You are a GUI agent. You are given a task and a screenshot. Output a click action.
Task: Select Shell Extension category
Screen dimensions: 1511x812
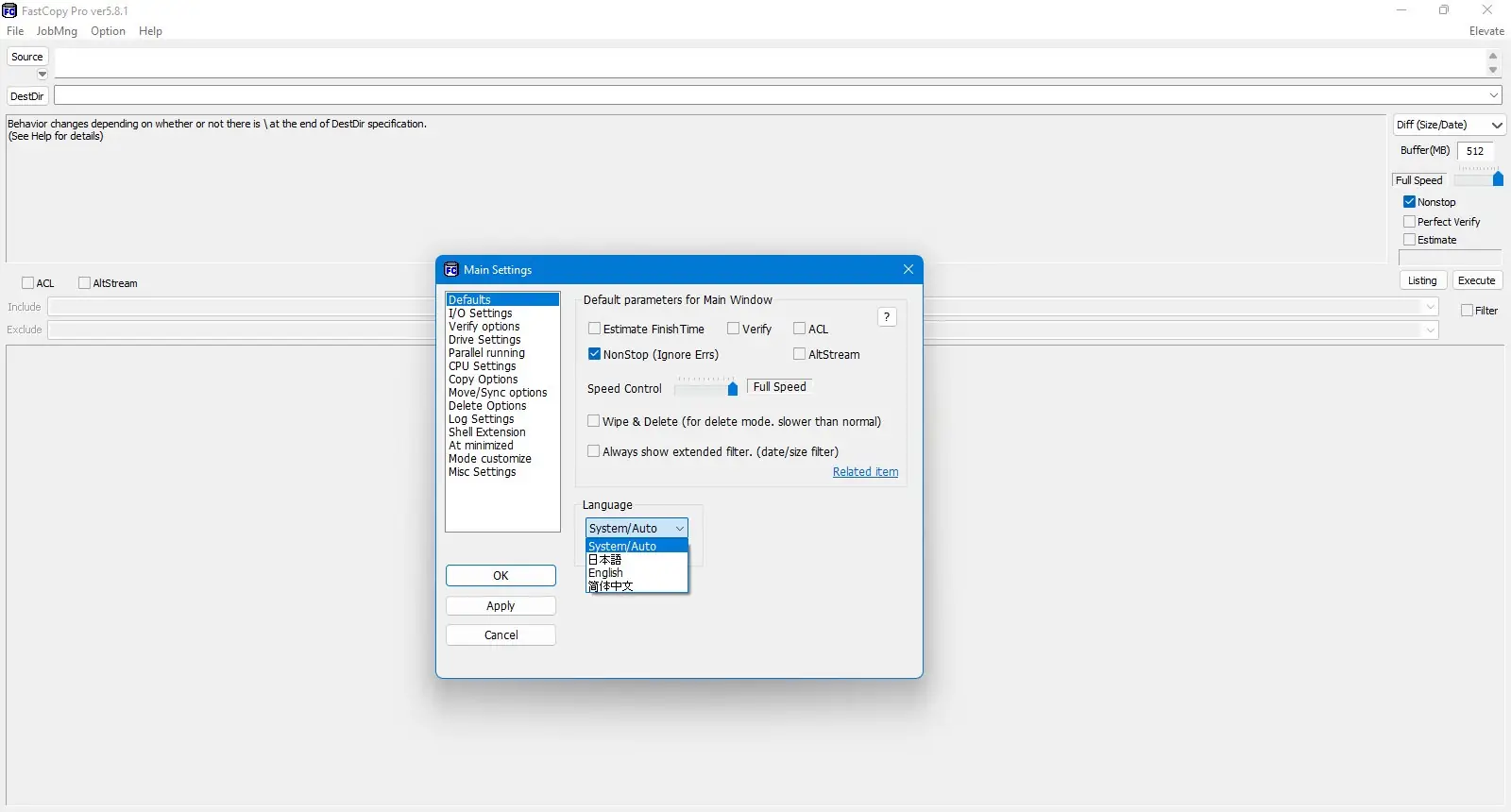[502, 432]
